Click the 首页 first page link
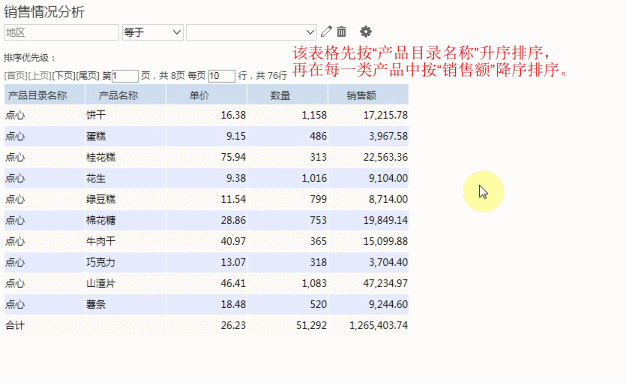This screenshot has height=383, width=626. point(16,75)
